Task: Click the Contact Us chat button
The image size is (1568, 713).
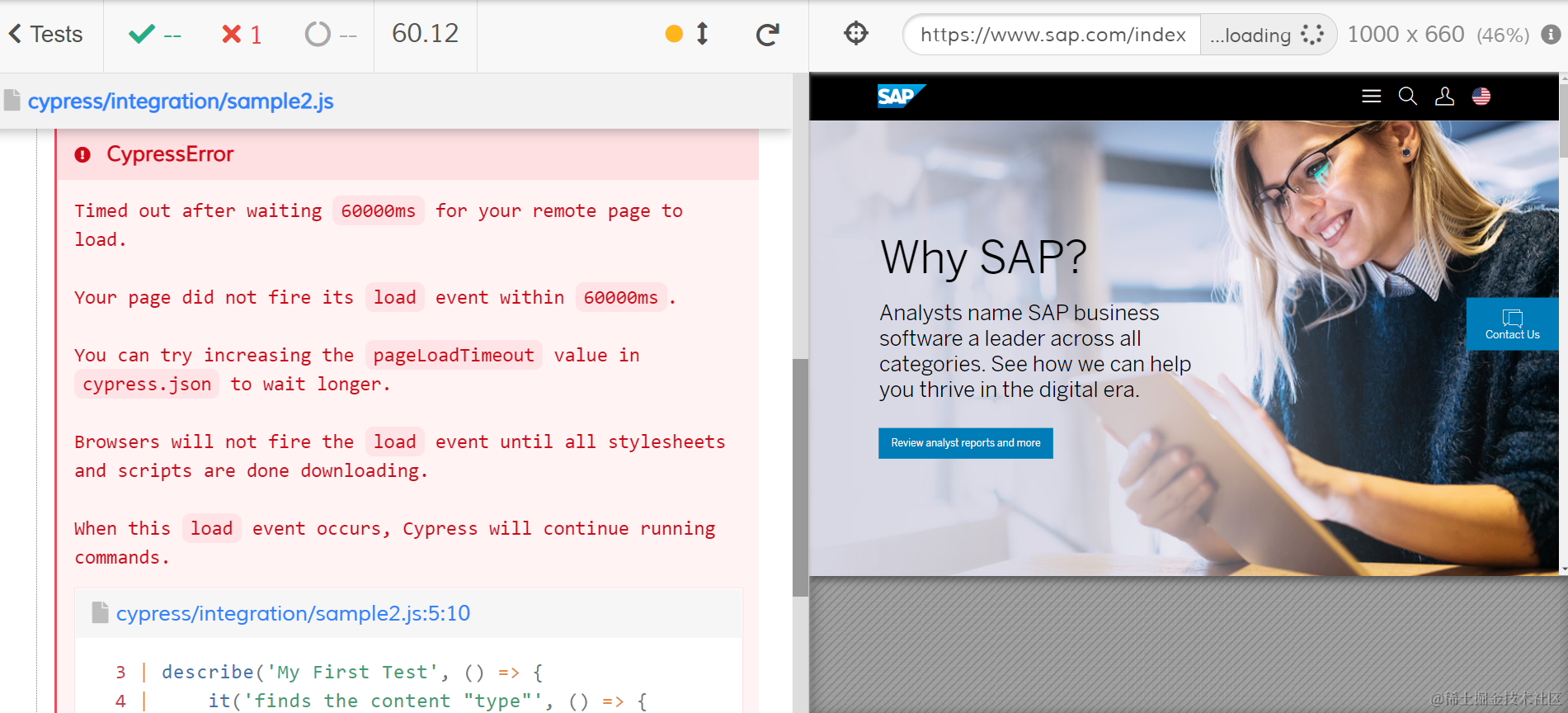Action: pyautogui.click(x=1512, y=324)
